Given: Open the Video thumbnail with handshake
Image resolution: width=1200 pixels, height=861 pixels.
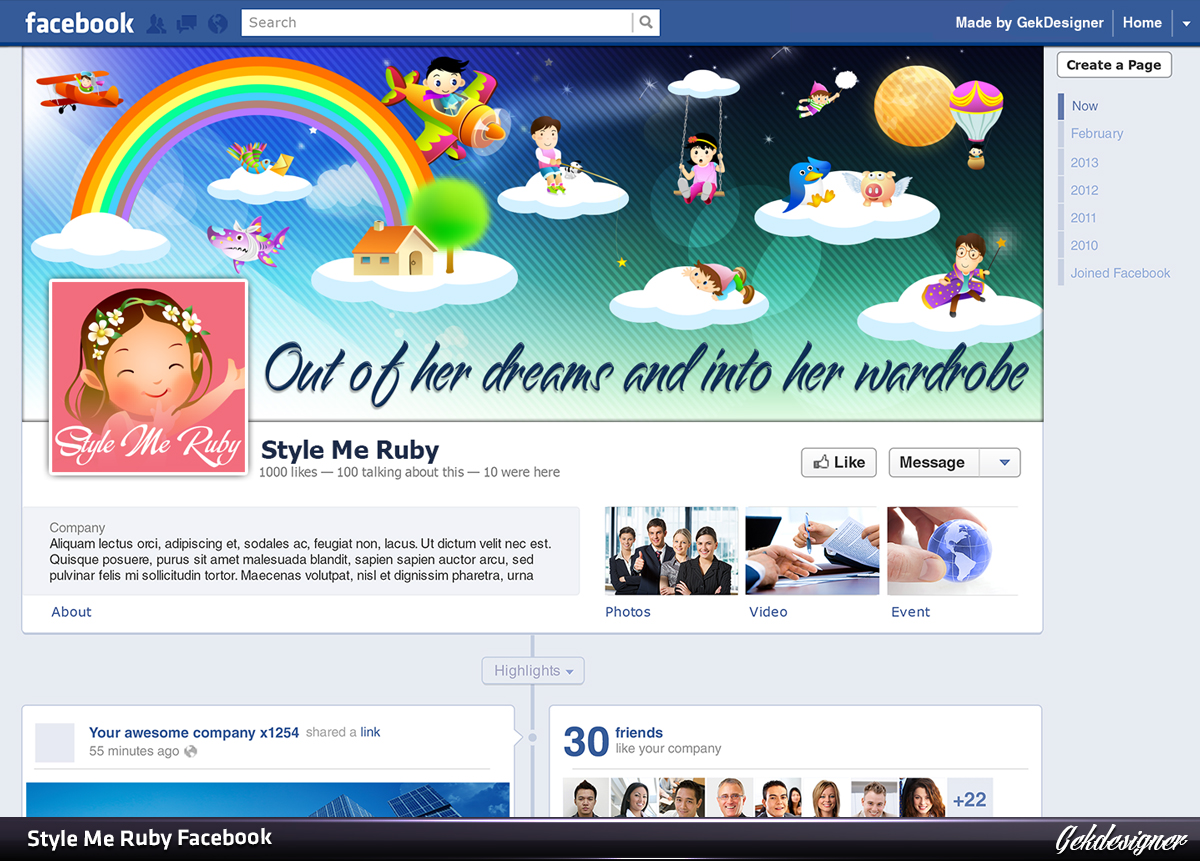Looking at the screenshot, I should [812, 551].
